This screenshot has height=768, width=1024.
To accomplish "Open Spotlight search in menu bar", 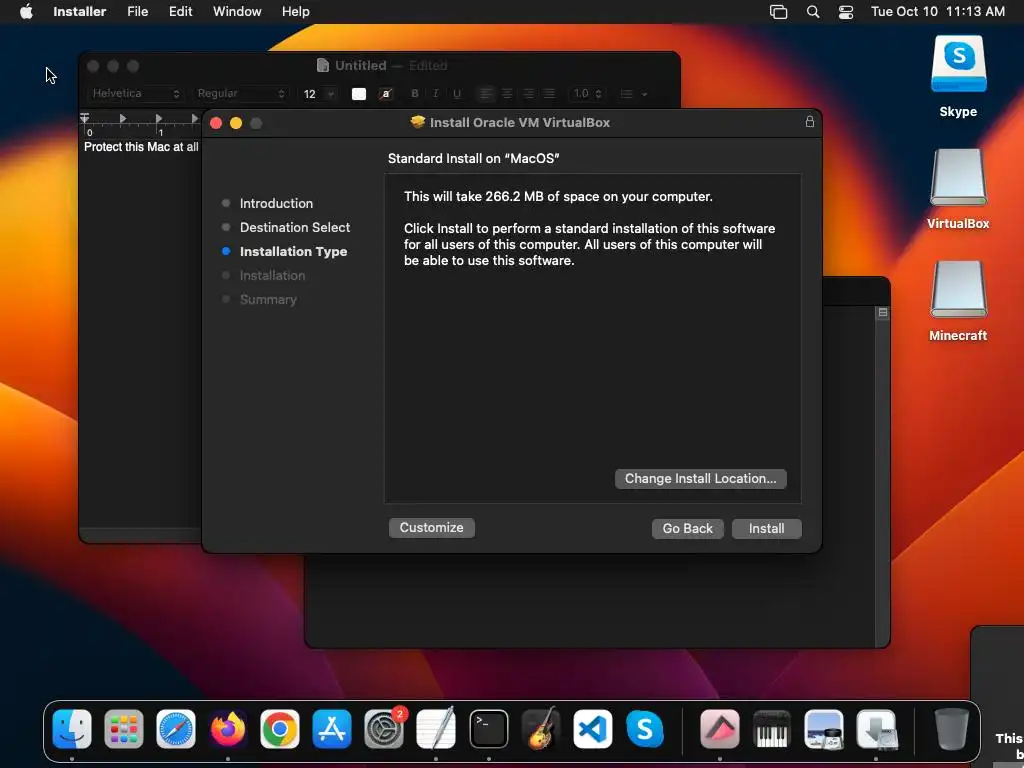I will pyautogui.click(x=812, y=12).
